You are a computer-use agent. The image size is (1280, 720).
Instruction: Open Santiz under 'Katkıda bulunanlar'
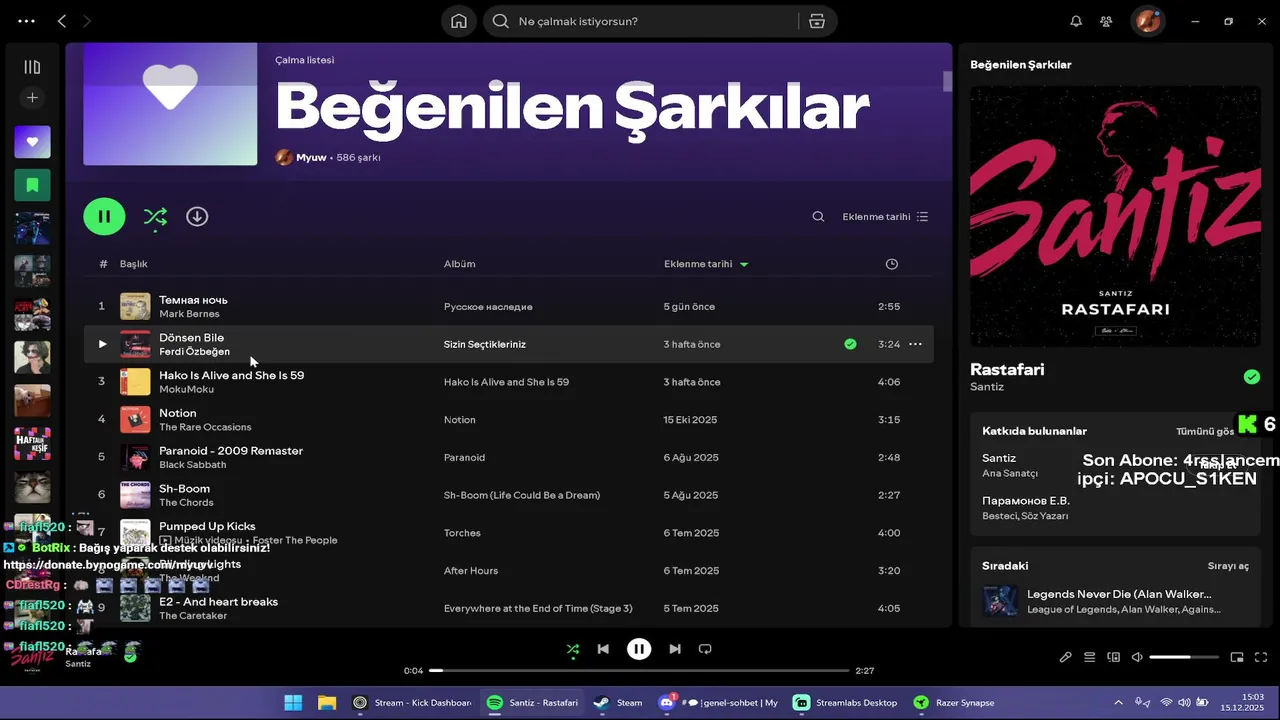click(x=999, y=458)
